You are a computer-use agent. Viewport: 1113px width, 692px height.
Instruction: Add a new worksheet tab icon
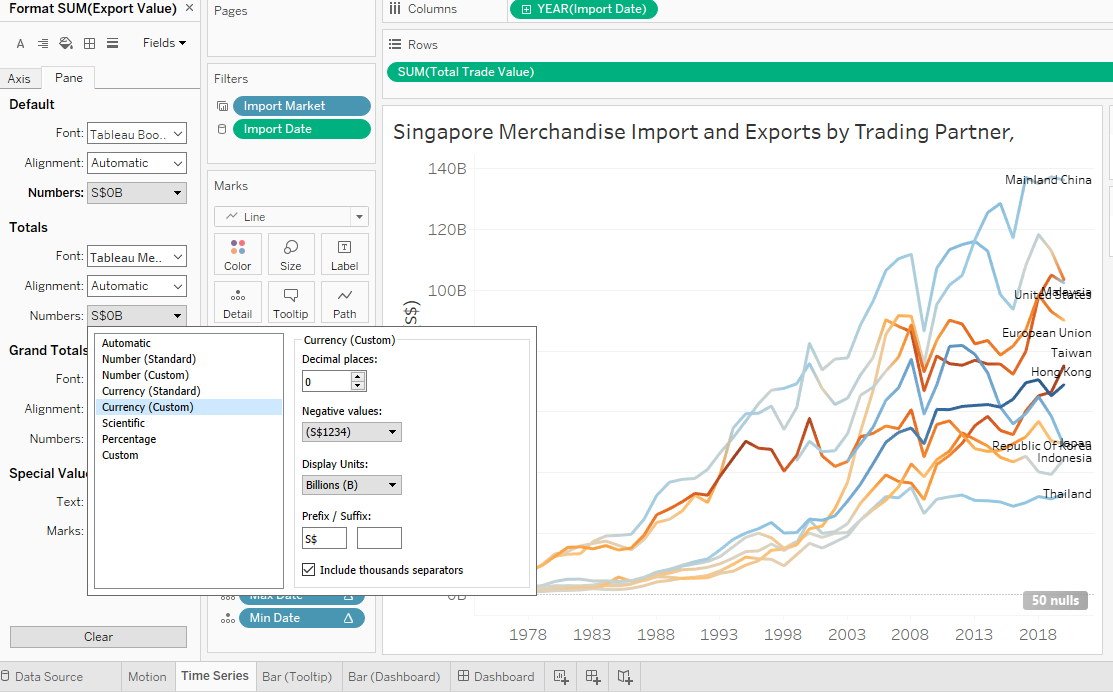point(561,677)
